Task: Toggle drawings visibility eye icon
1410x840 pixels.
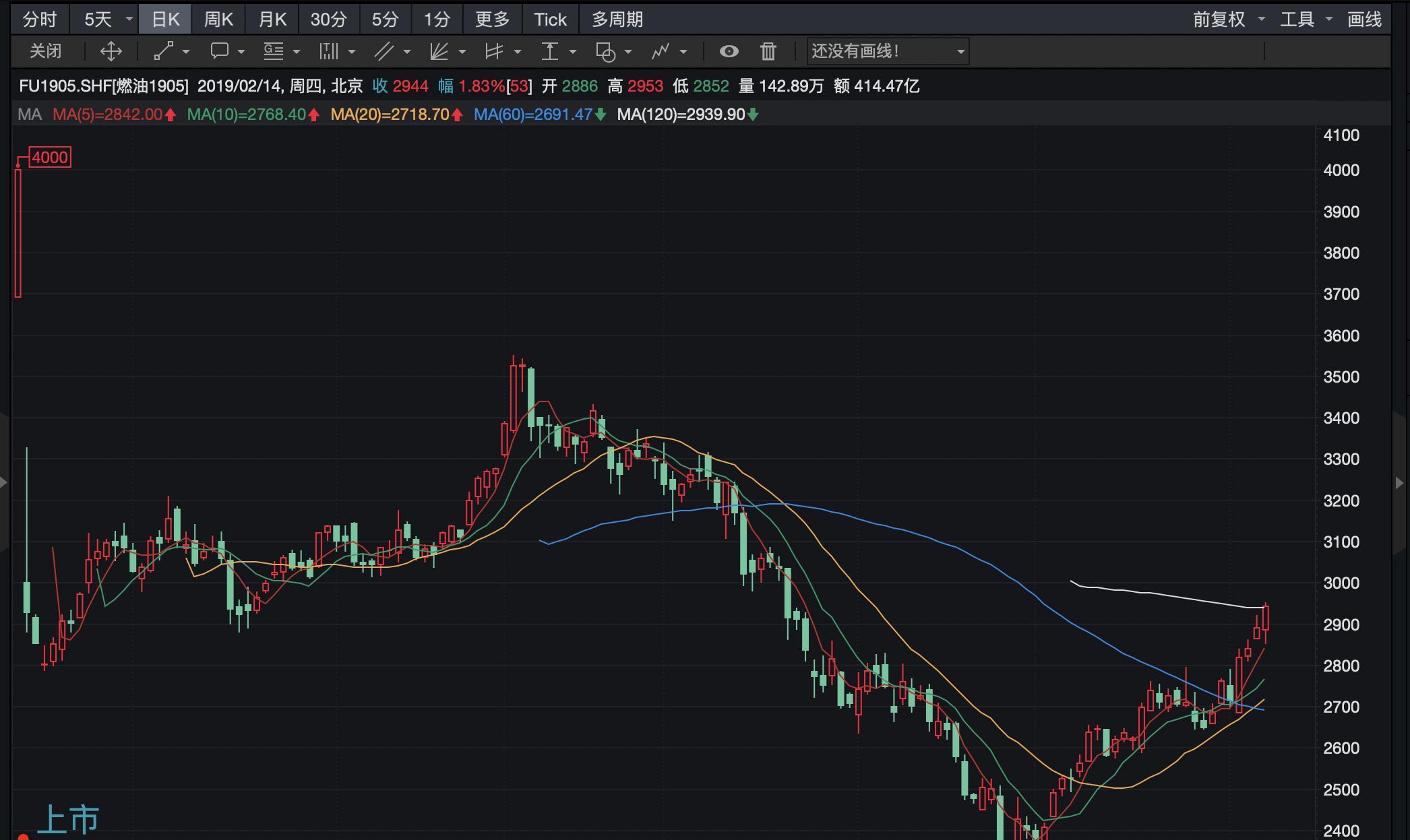Action: pyautogui.click(x=729, y=51)
